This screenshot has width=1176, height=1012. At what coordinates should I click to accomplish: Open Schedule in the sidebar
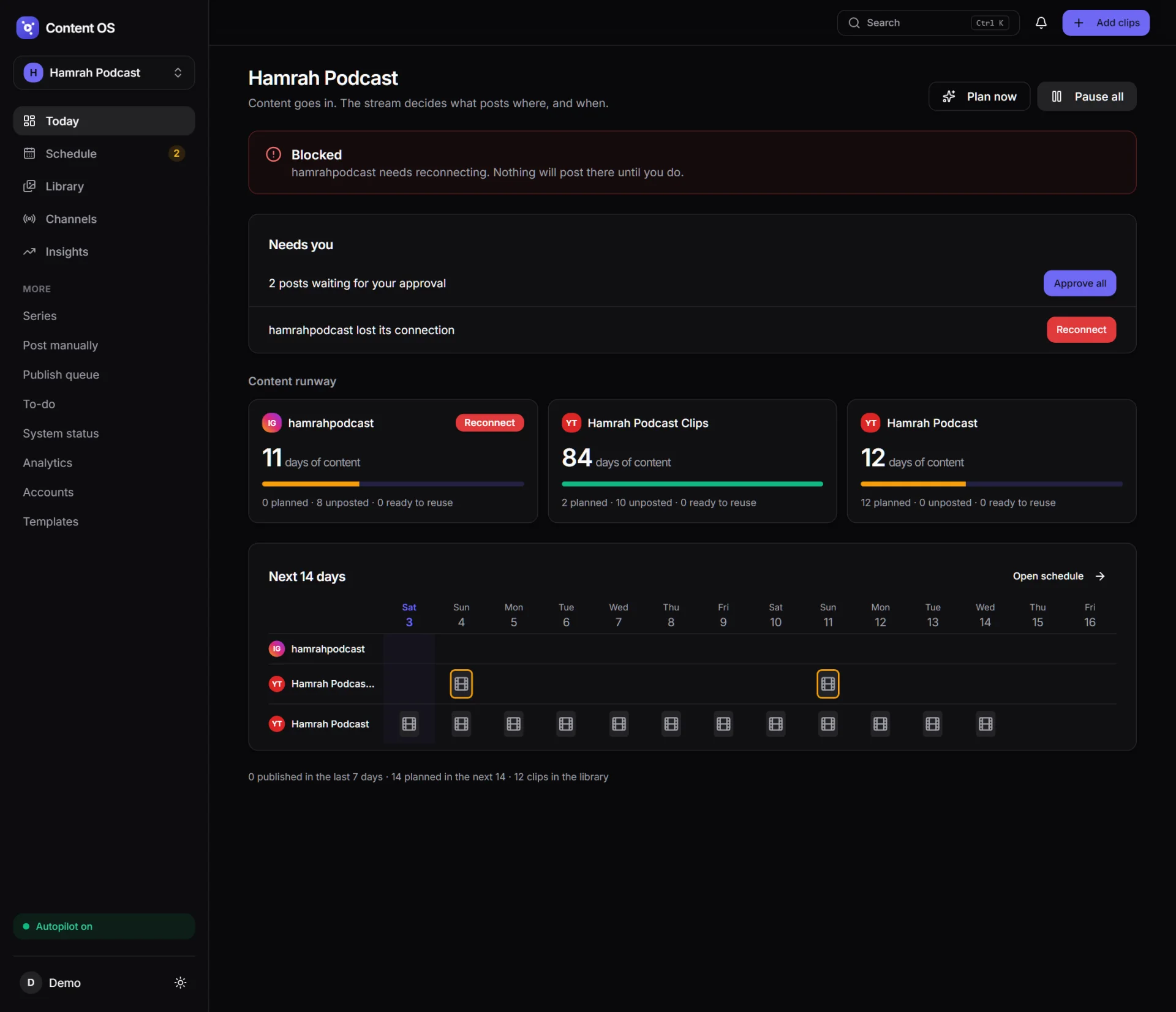pyautogui.click(x=104, y=153)
